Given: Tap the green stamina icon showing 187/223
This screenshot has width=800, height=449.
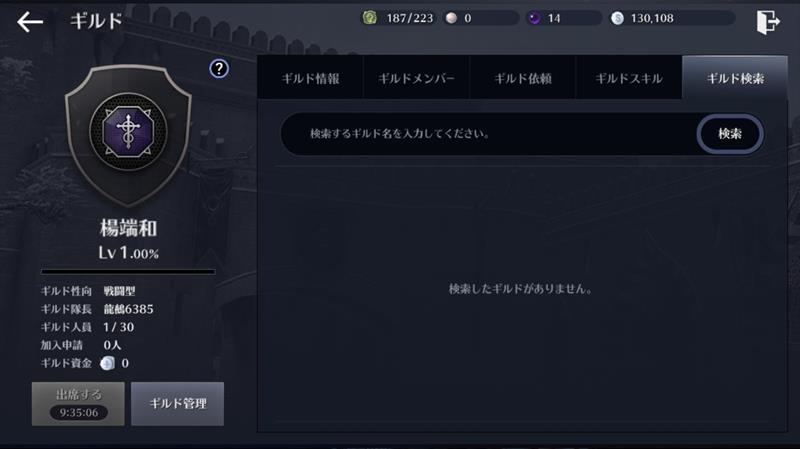Looking at the screenshot, I should 370,18.
